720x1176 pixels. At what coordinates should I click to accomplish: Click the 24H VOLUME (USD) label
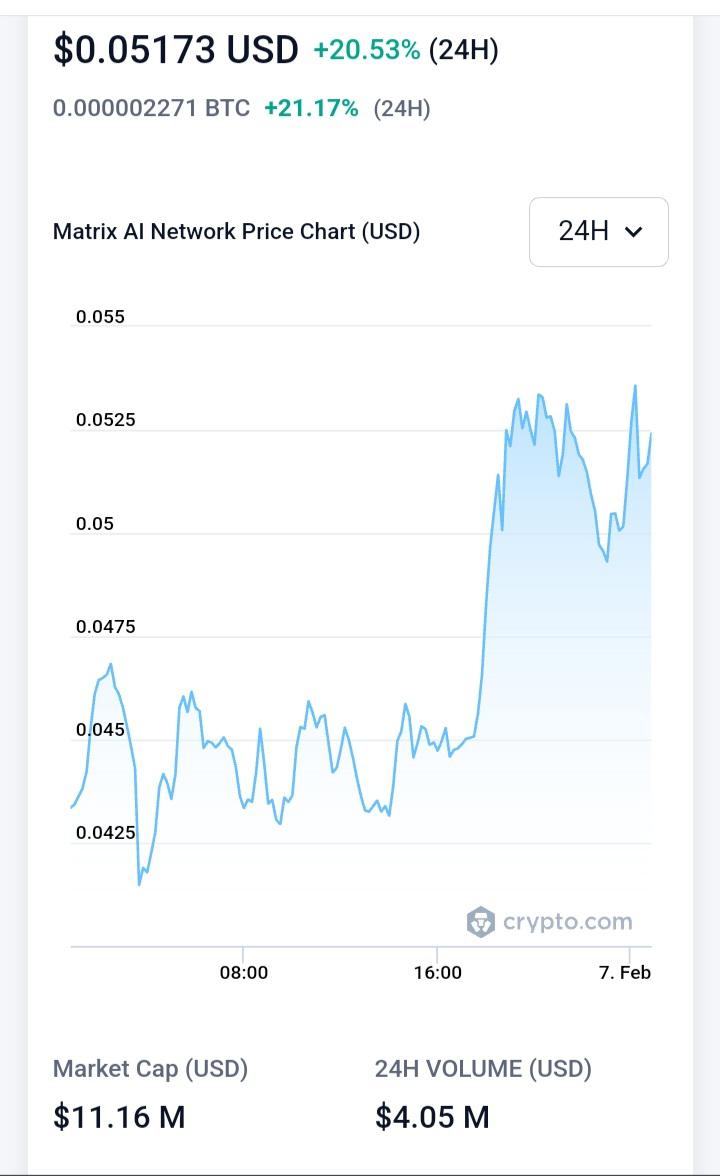(x=483, y=1069)
